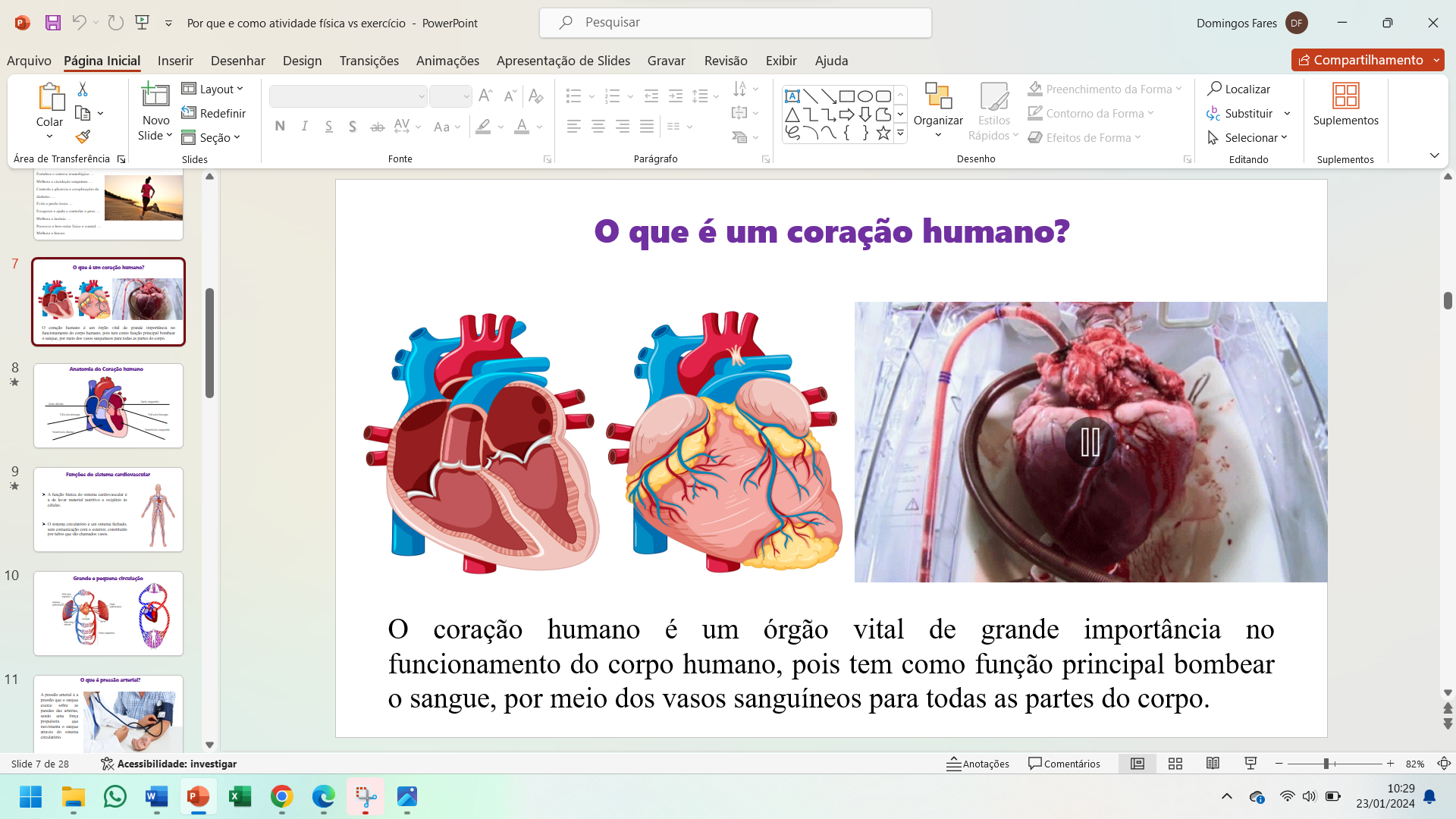Expand the bullets list dropdown arrow

tap(591, 96)
